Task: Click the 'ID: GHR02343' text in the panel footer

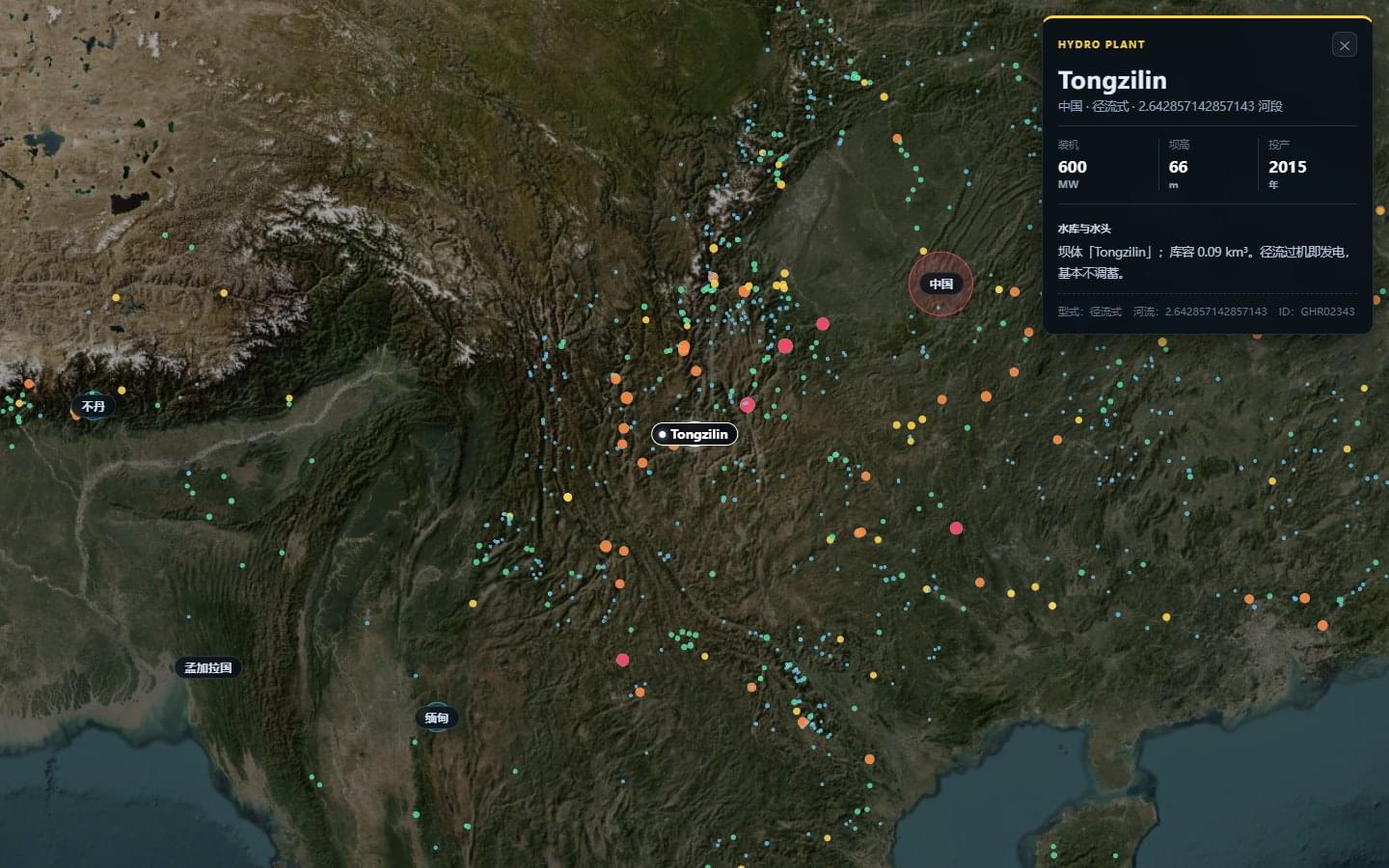Action: coord(1317,312)
